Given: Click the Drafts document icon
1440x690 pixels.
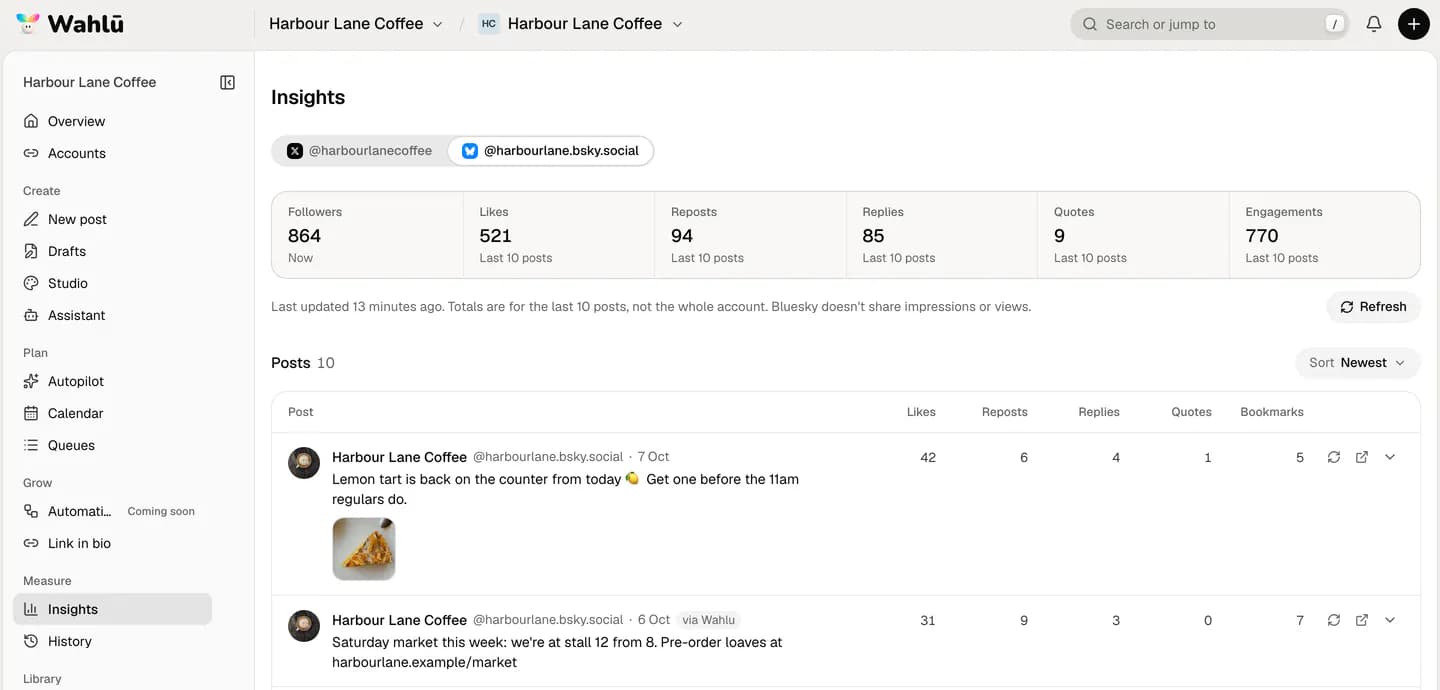Looking at the screenshot, I should [31, 251].
